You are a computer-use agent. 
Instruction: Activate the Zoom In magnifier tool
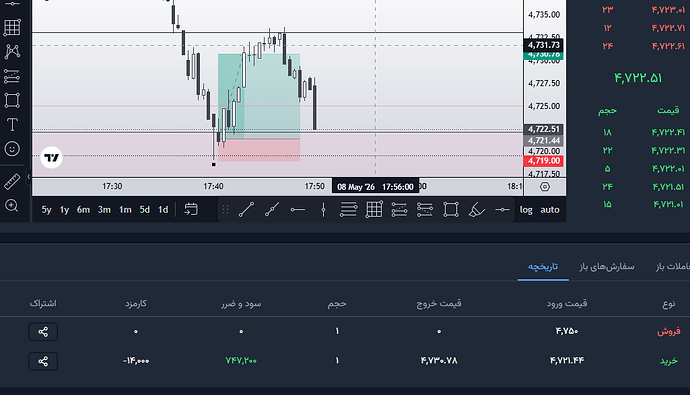[x=12, y=205]
